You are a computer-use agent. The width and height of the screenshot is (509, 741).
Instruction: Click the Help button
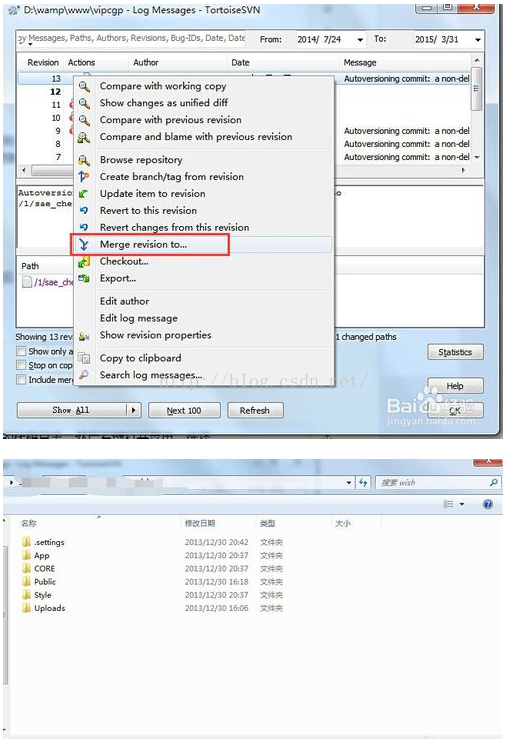(455, 386)
